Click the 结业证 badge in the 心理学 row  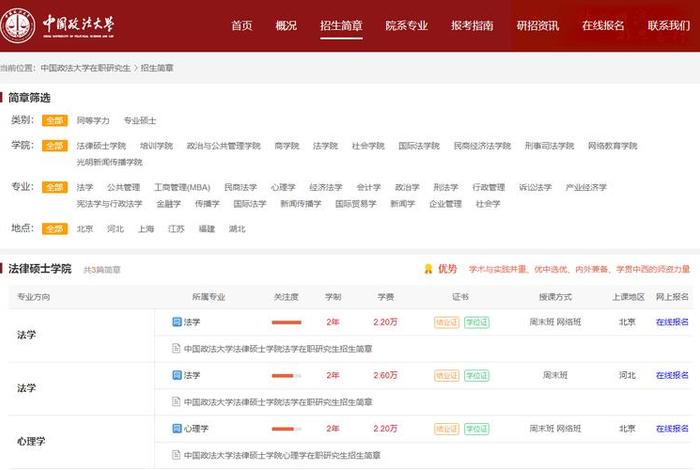[x=446, y=428]
